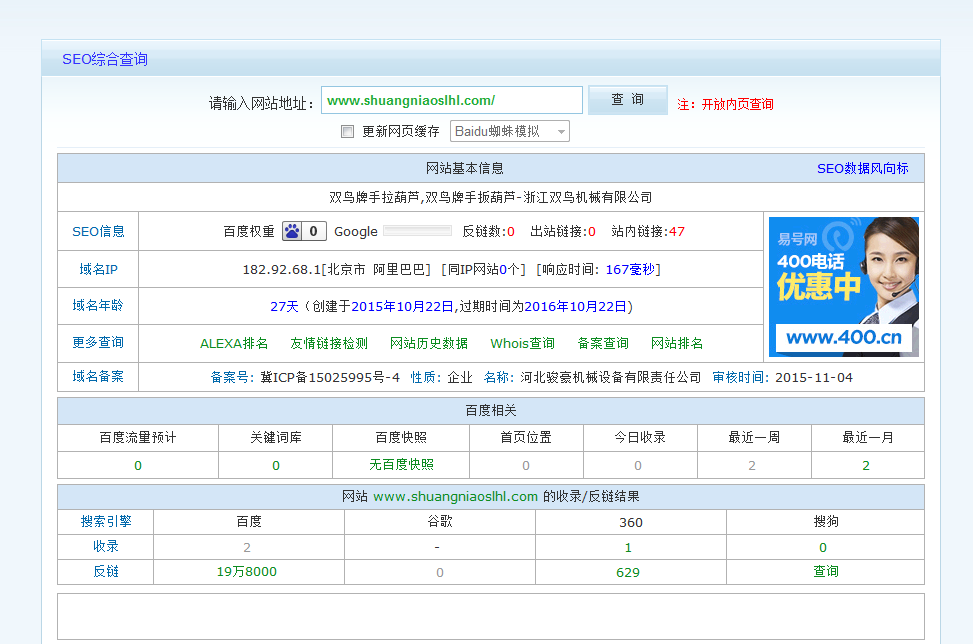The width and height of the screenshot is (973, 644).
Task: Click the 反链 row label
Action: [x=106, y=572]
